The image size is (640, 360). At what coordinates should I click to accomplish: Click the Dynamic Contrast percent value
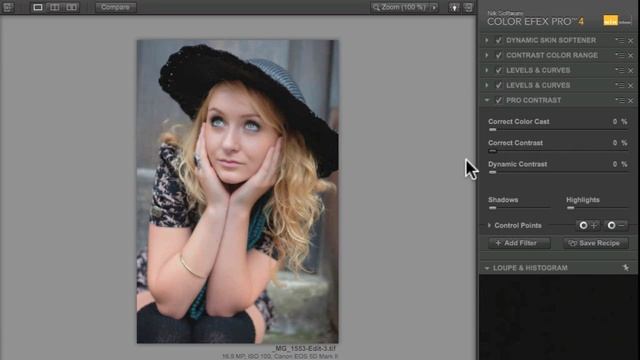(x=620, y=164)
